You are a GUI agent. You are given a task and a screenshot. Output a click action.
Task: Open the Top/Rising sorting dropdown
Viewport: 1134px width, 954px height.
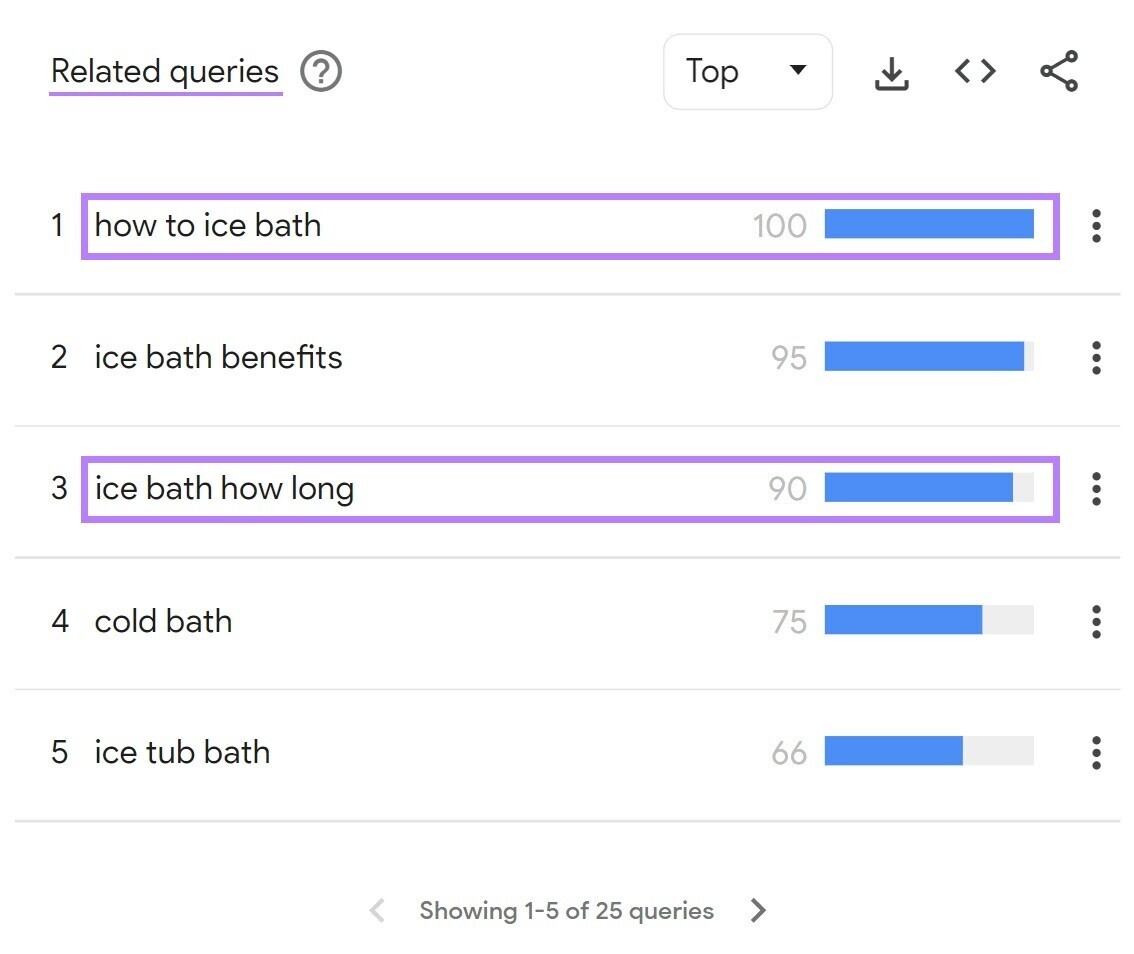point(747,71)
